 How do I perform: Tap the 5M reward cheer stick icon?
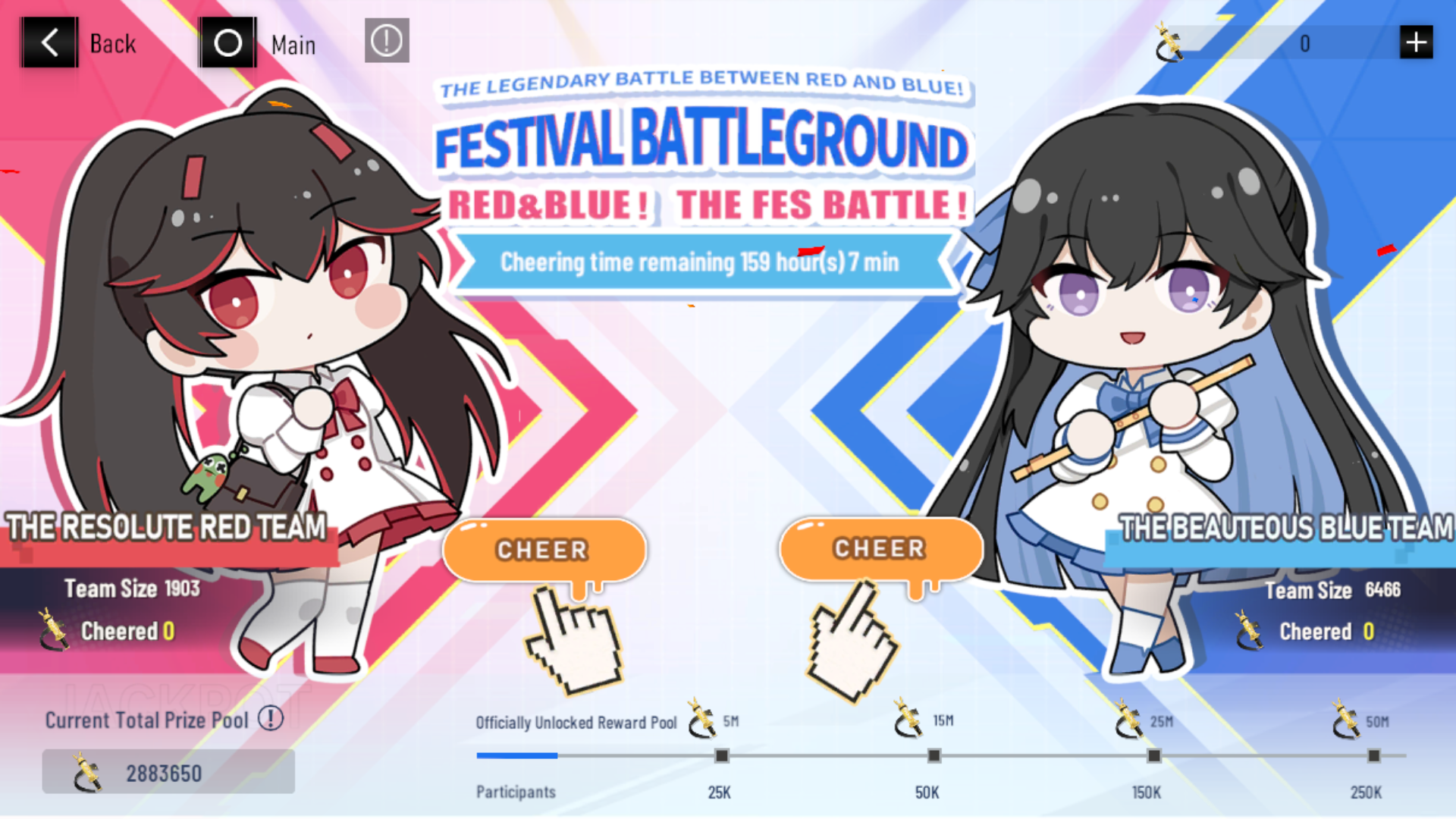(x=701, y=719)
